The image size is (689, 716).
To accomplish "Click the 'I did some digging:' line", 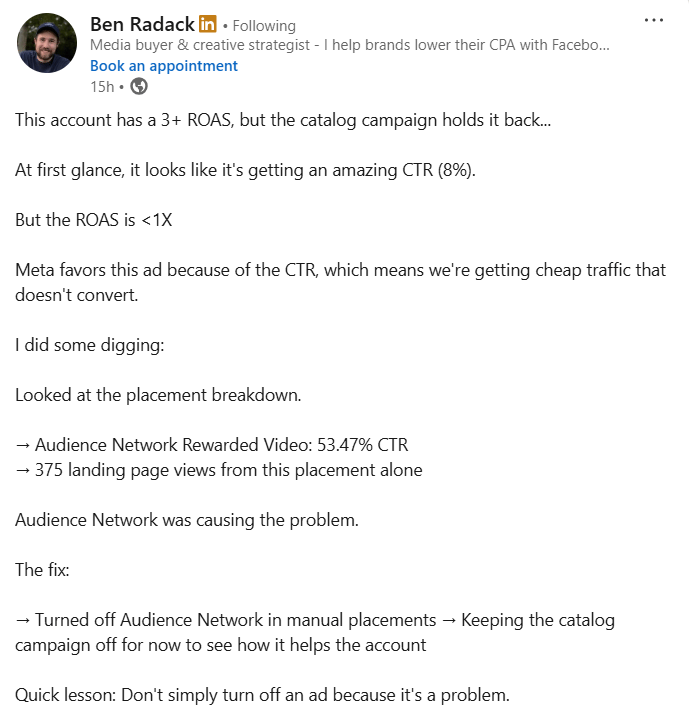I will tap(89, 345).
